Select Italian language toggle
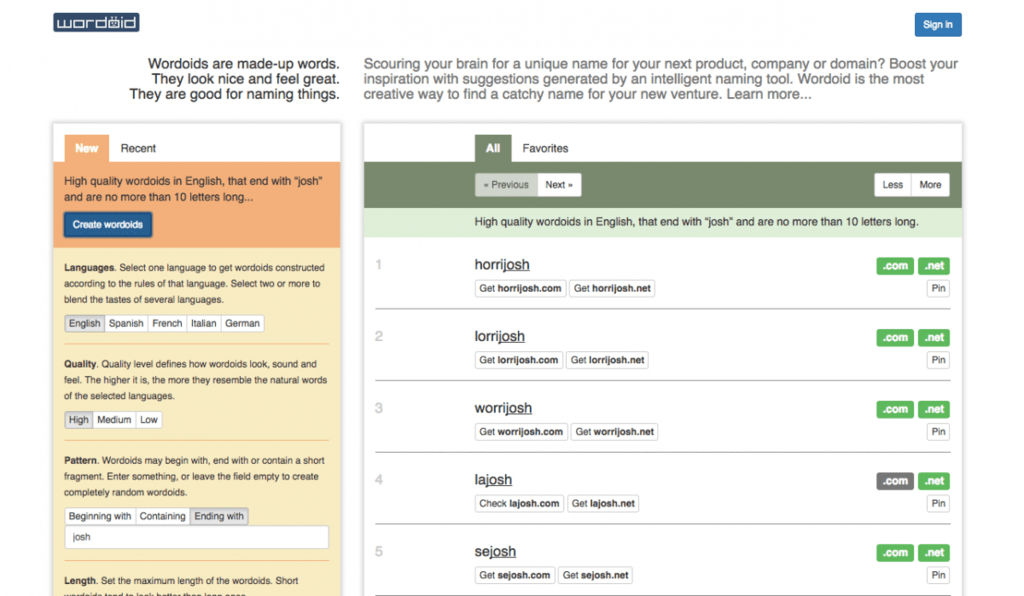This screenshot has width=1024, height=596. coord(204,323)
